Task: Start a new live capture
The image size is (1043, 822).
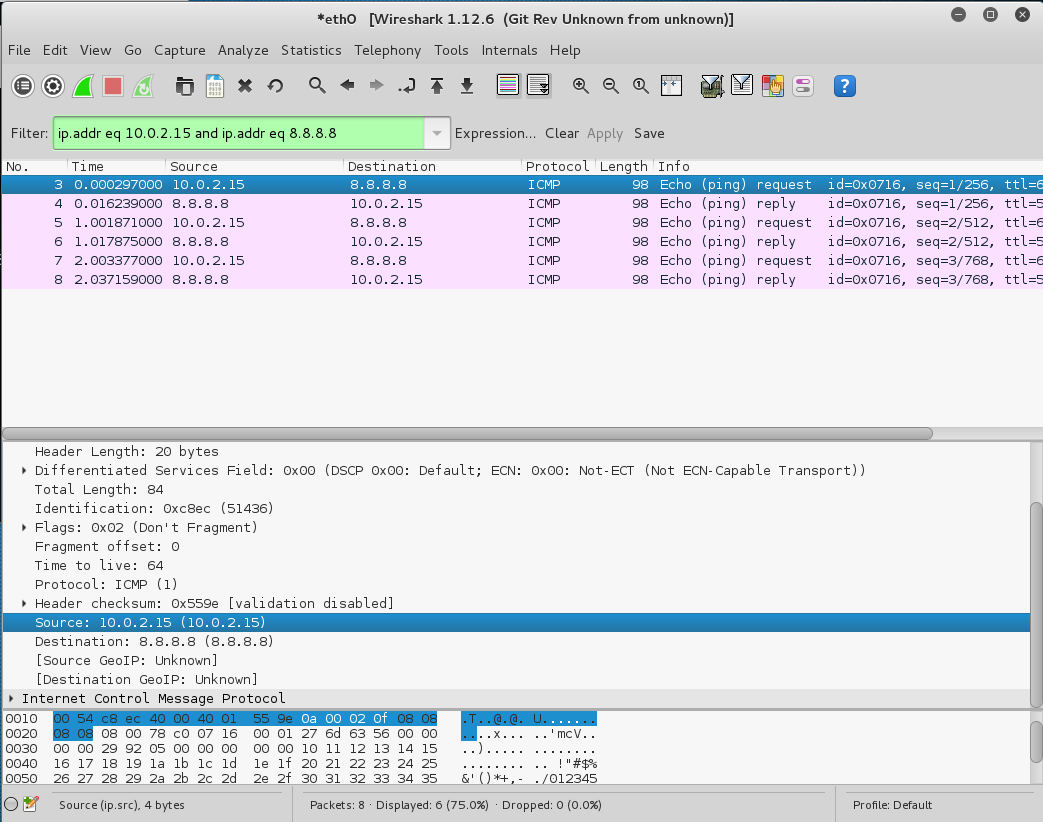Action: tap(83, 86)
